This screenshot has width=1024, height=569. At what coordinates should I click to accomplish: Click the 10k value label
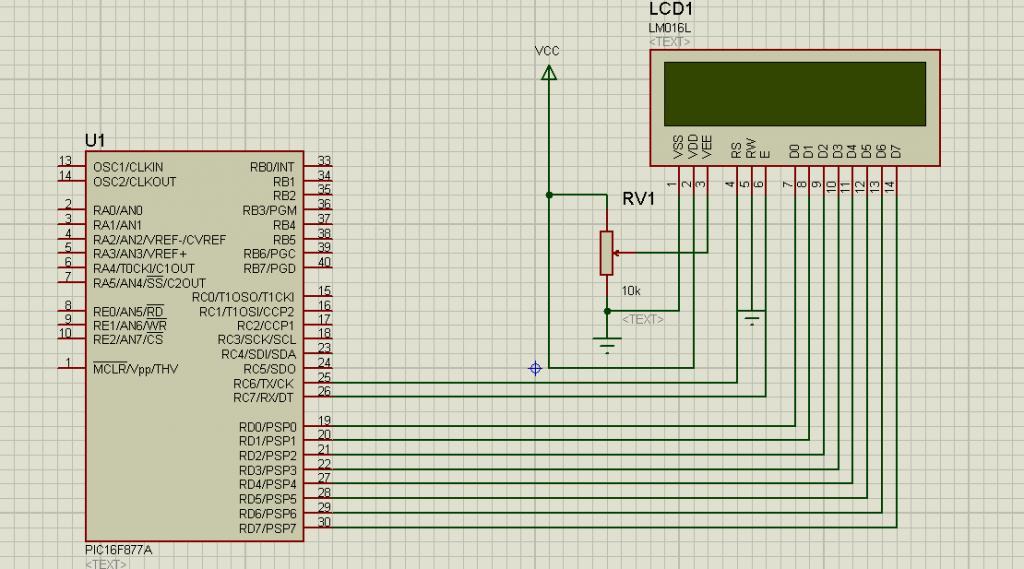click(x=631, y=291)
